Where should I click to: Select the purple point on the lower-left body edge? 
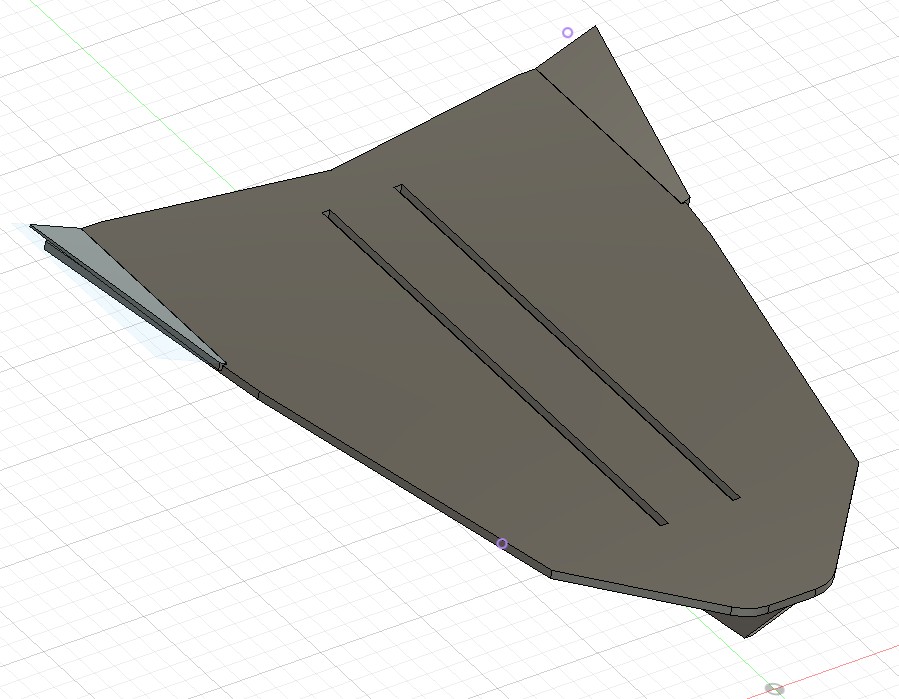502,544
